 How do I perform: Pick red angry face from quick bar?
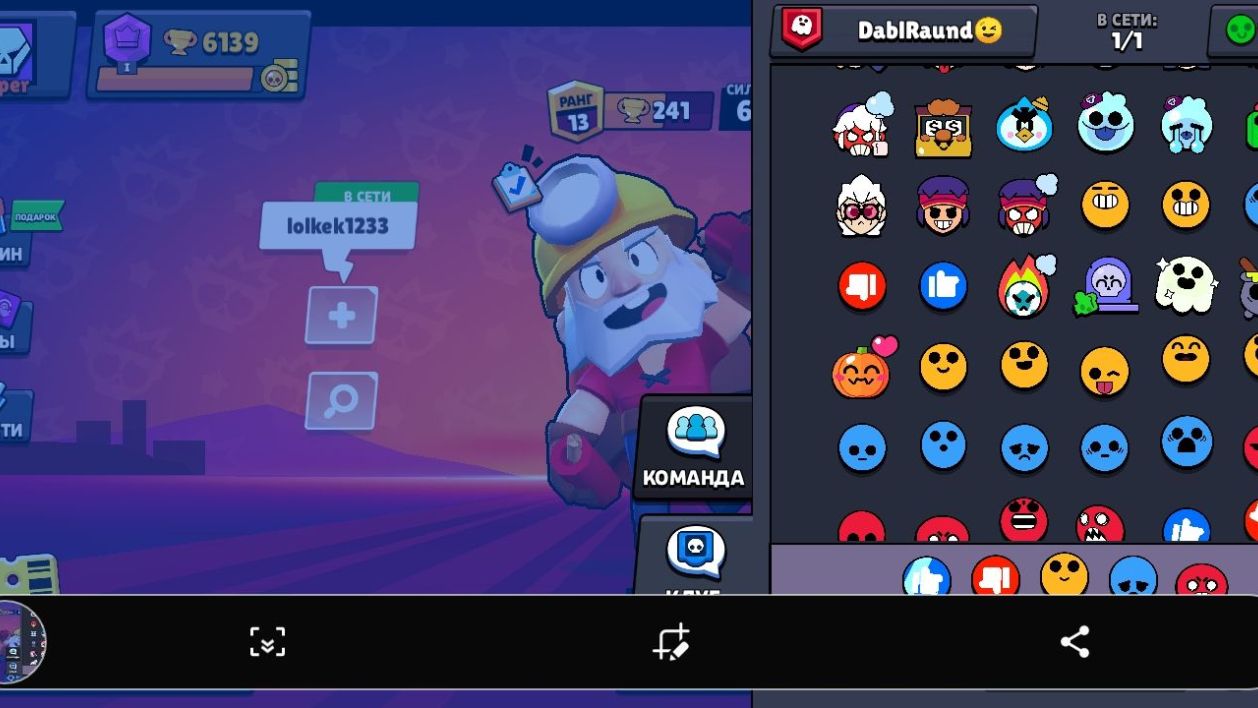1201,580
